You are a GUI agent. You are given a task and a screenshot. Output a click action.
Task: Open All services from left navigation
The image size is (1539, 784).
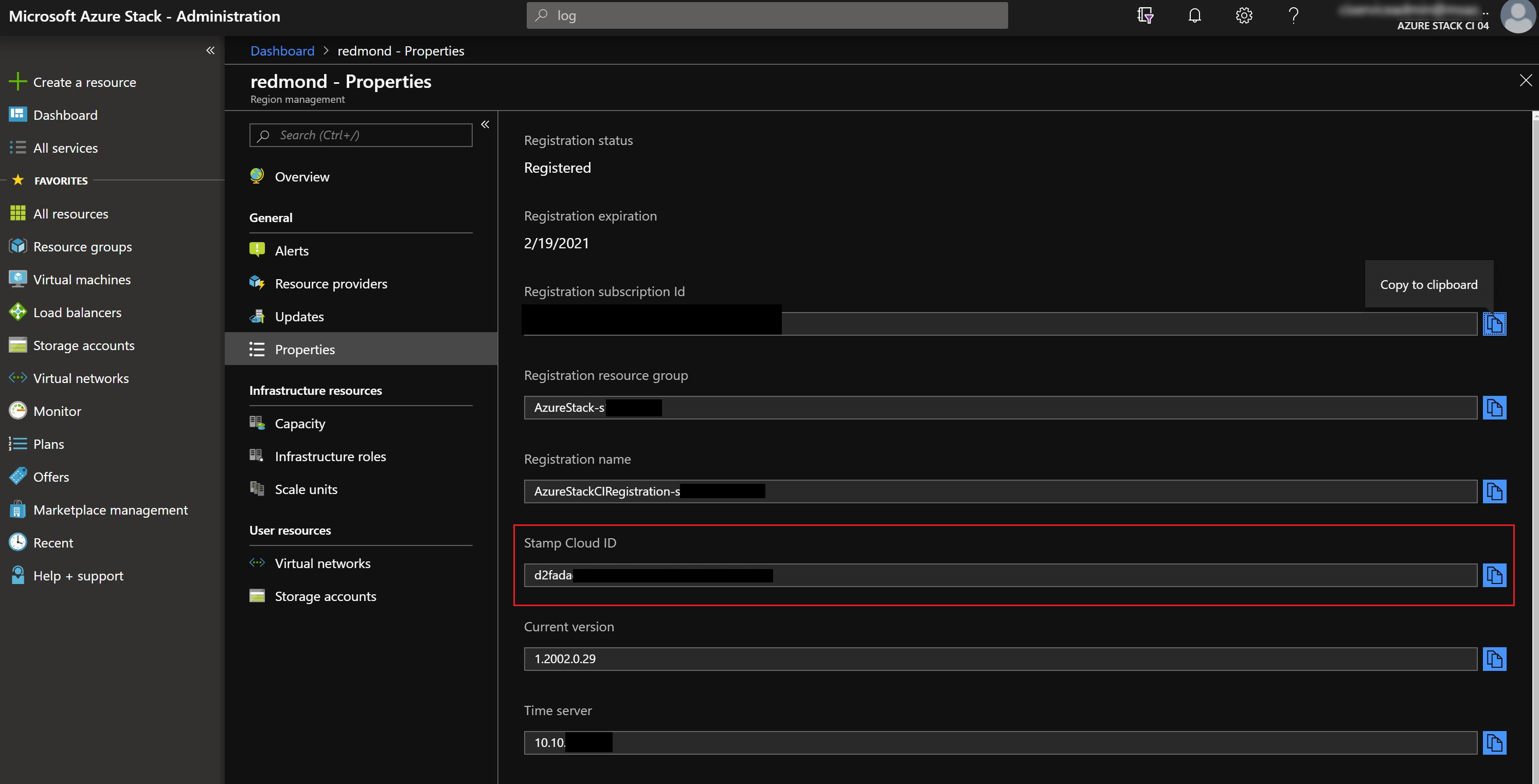(64, 147)
